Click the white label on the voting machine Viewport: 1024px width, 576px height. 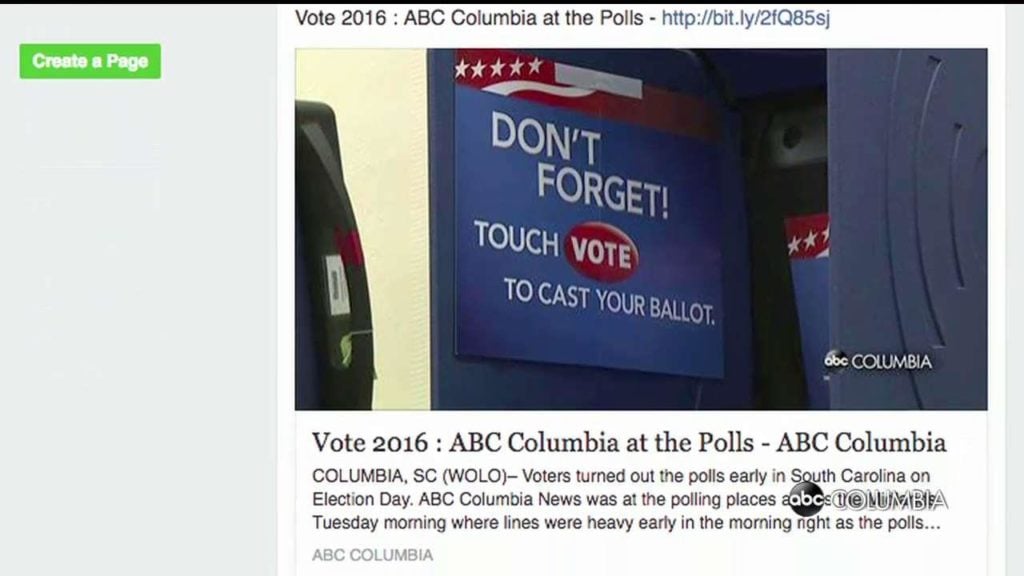click(x=338, y=285)
